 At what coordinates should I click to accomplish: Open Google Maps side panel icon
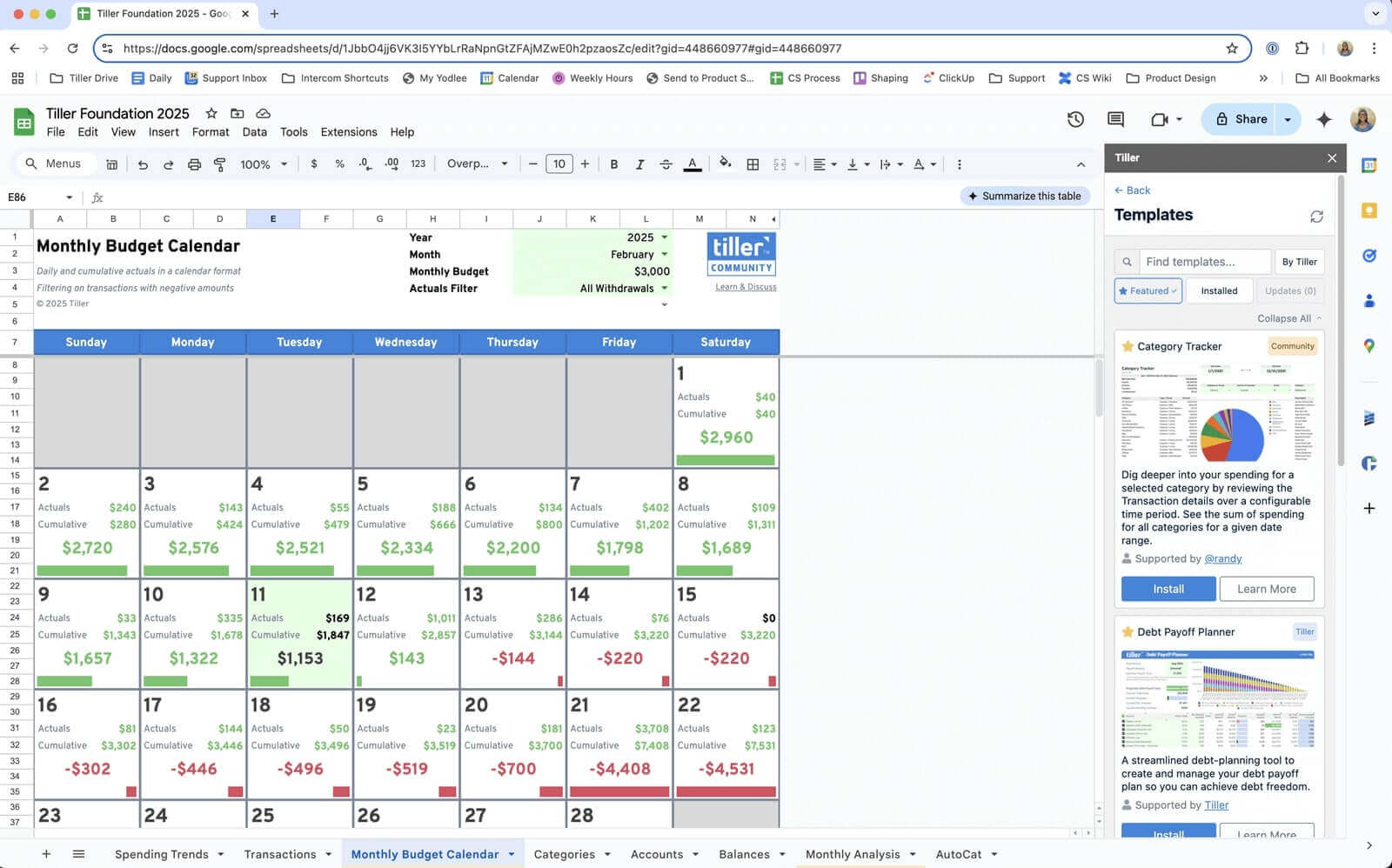[1369, 346]
